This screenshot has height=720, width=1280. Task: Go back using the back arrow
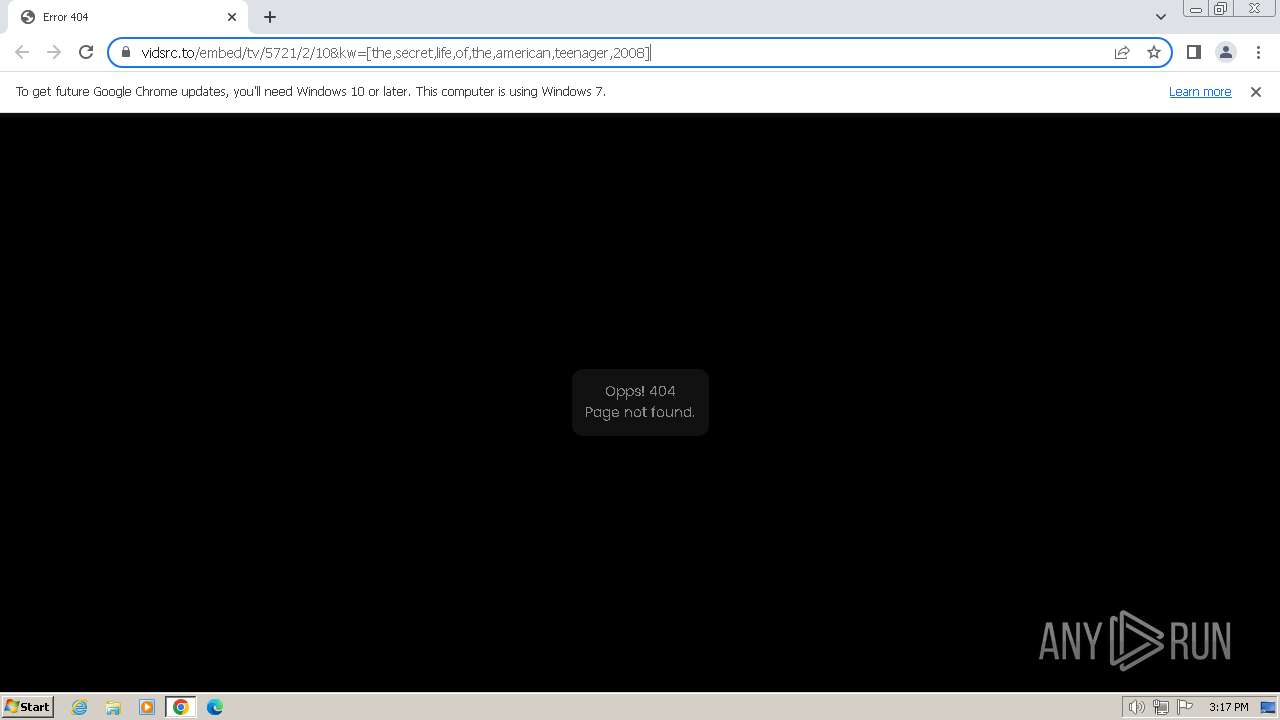[22, 52]
